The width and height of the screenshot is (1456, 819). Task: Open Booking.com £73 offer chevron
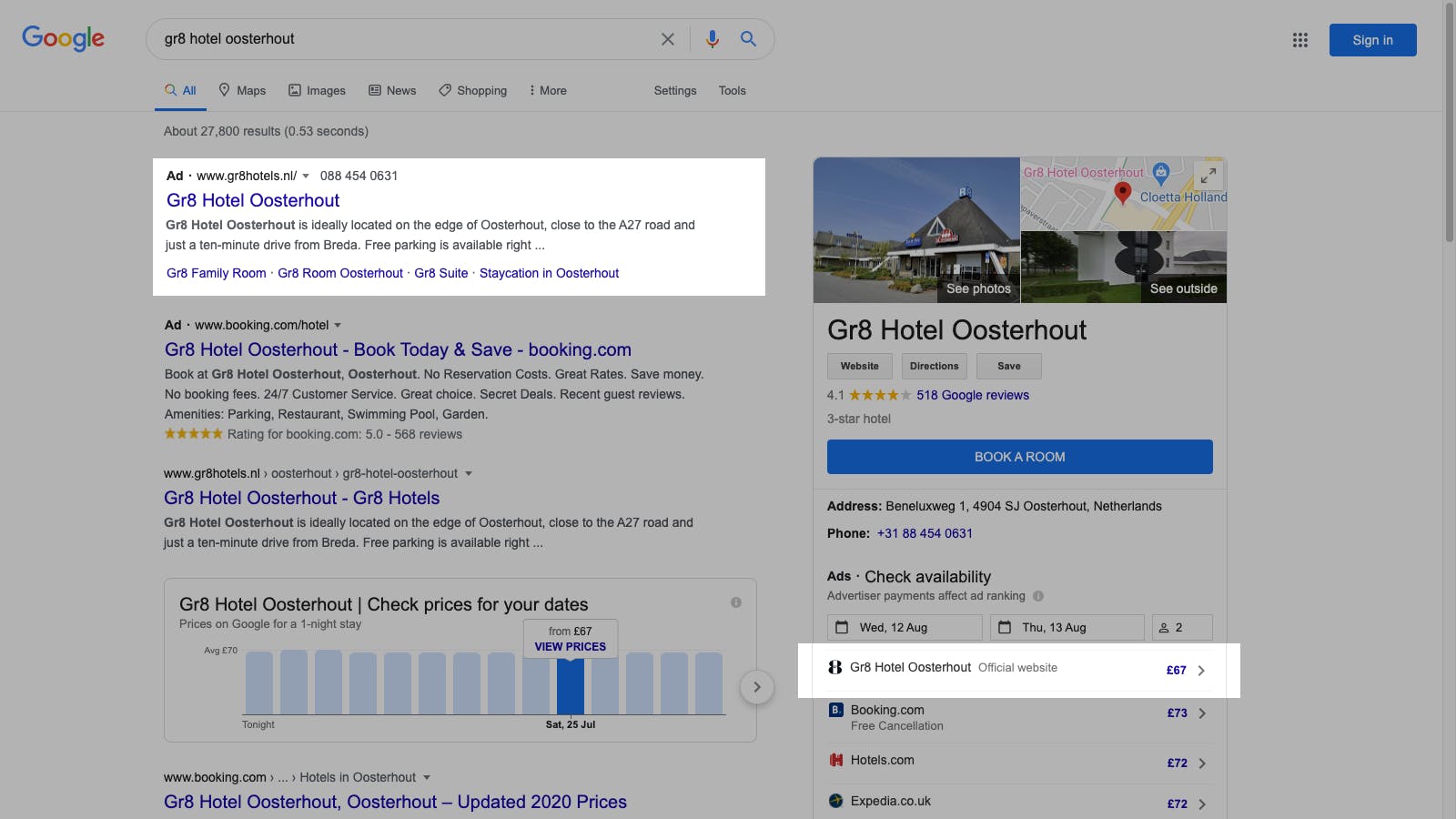click(1202, 713)
